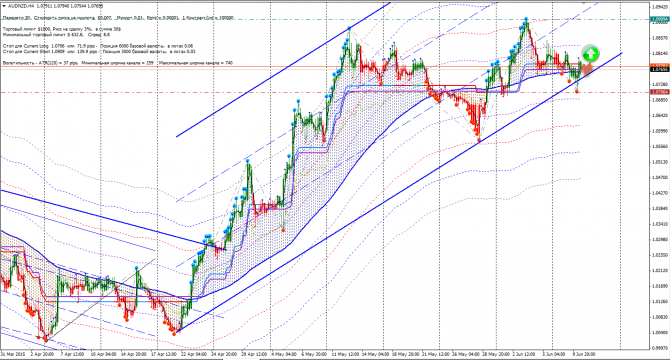Click the '26 May 04:00' time axis label

pos(466,354)
